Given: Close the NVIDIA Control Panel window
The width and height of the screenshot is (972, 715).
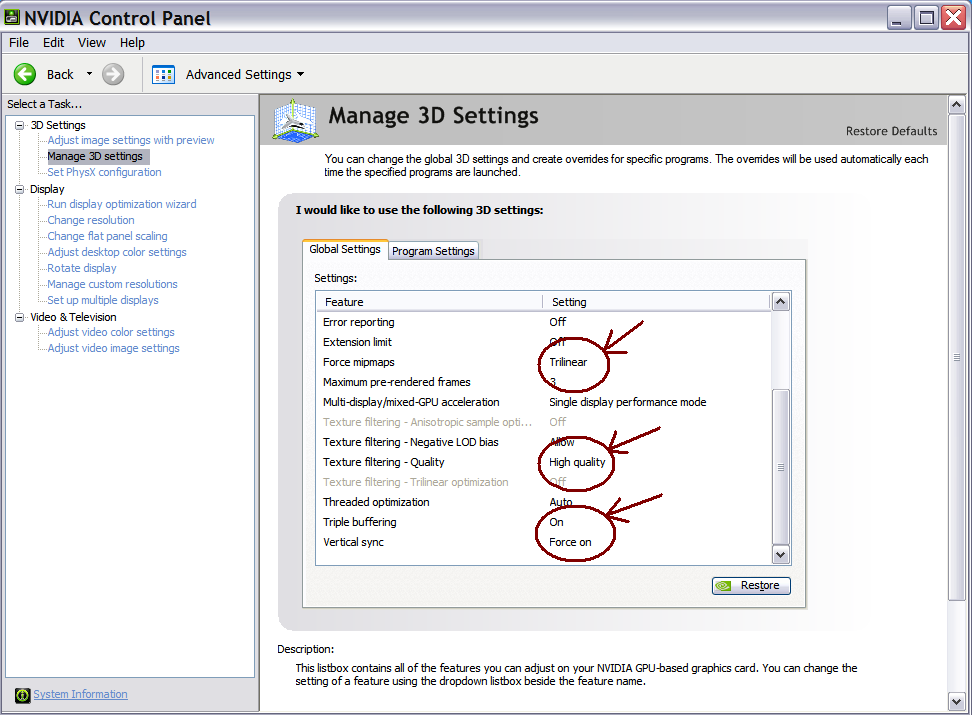Looking at the screenshot, I should (x=953, y=18).
